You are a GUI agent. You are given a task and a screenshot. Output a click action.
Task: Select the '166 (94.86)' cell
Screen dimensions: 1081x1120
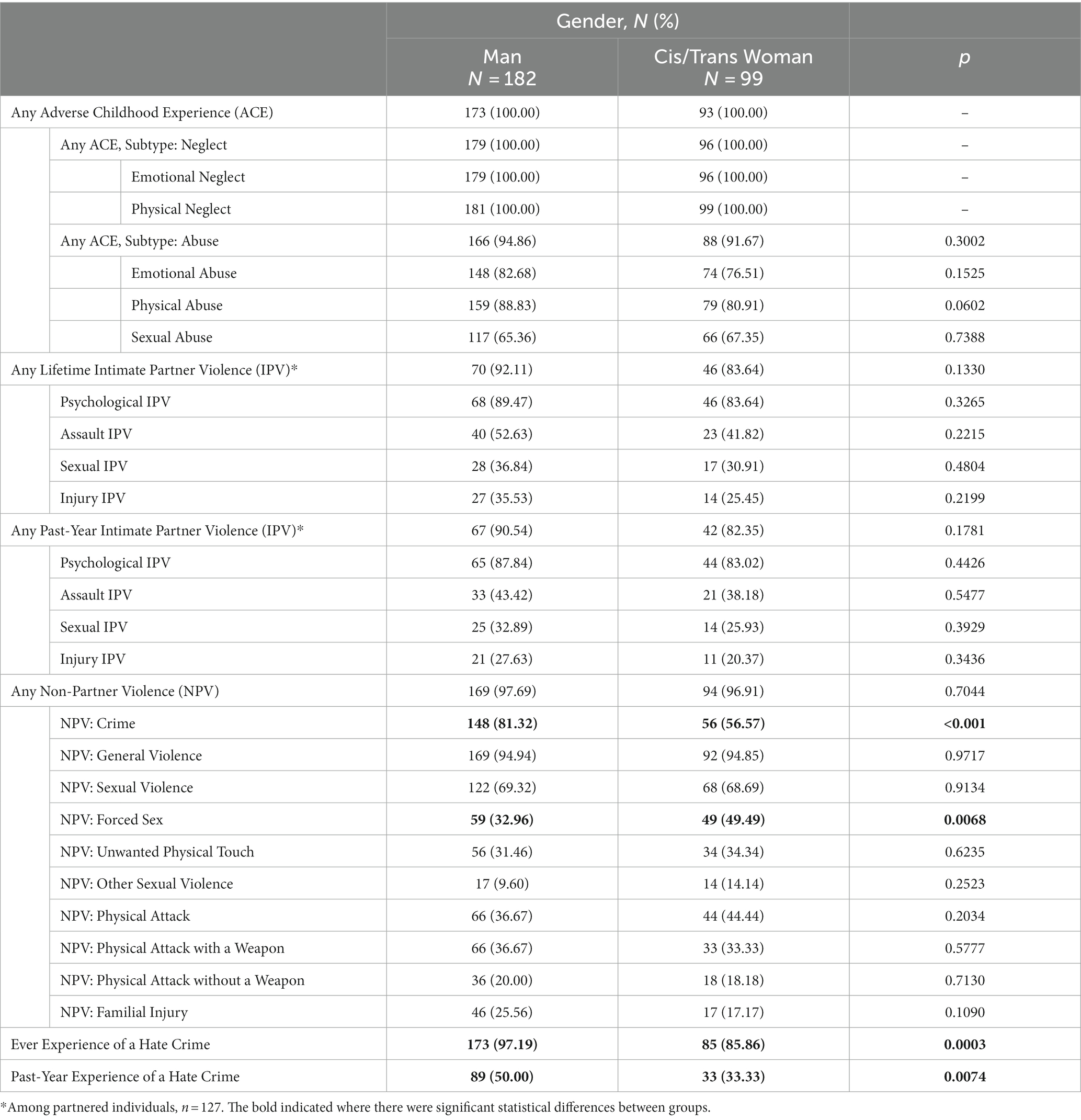coord(502,241)
